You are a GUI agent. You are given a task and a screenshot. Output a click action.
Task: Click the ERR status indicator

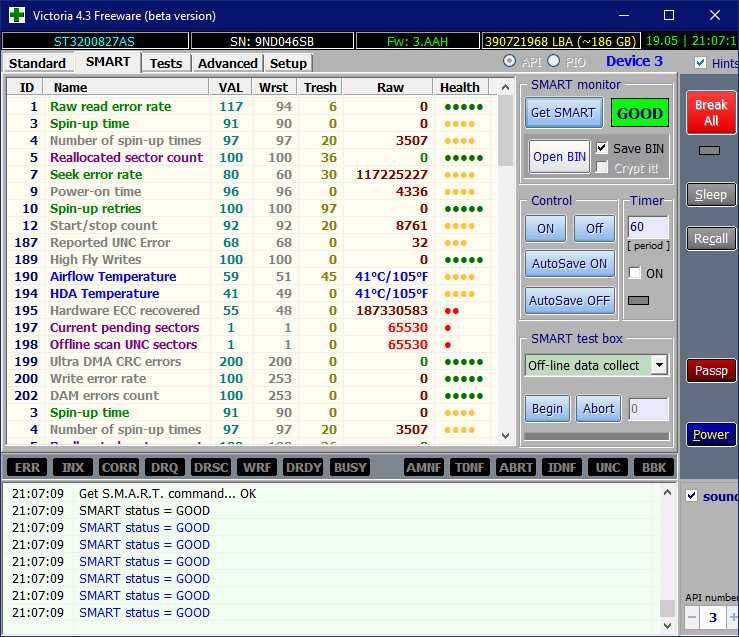coord(27,467)
